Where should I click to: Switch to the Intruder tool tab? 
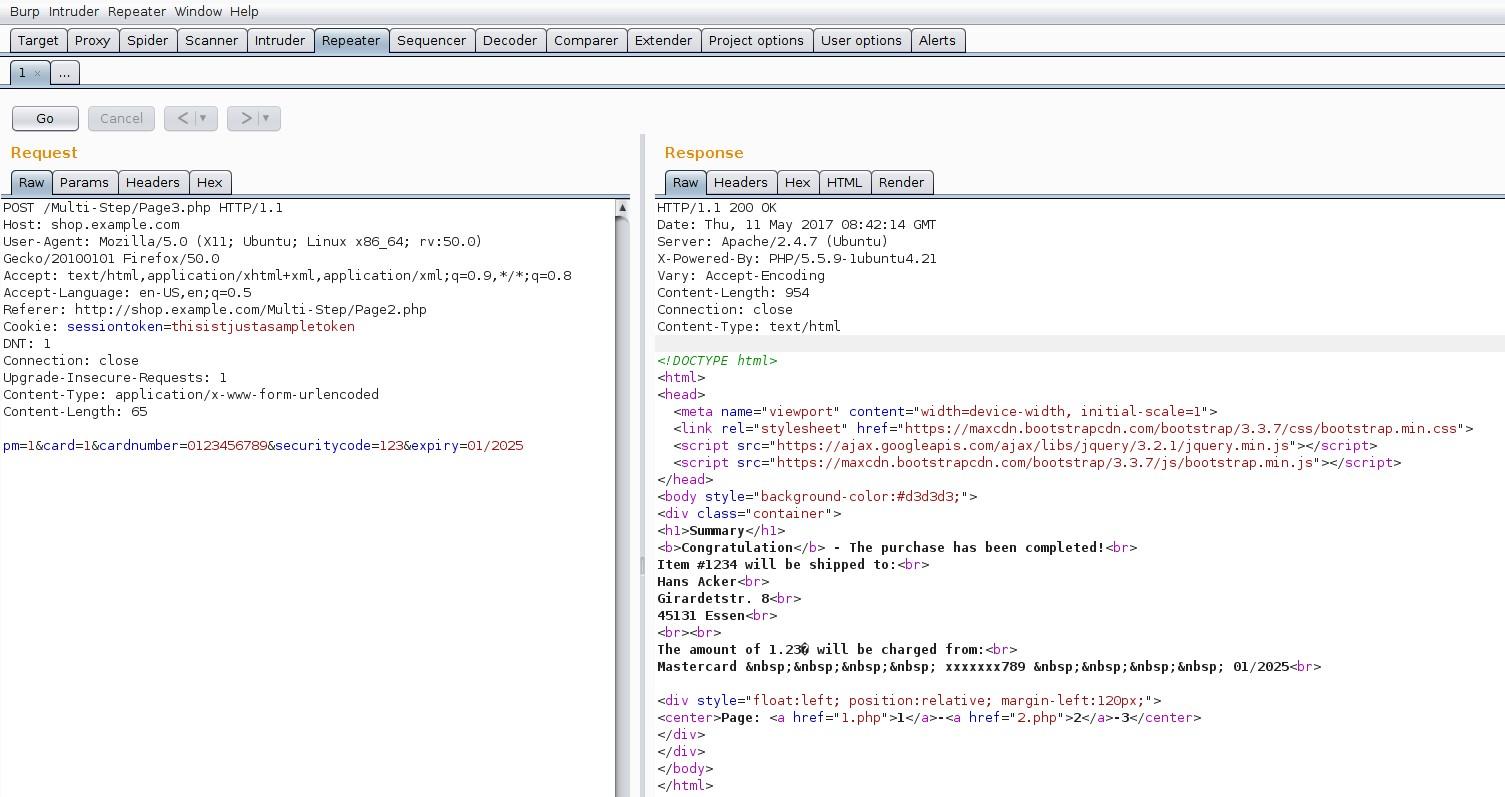point(280,41)
